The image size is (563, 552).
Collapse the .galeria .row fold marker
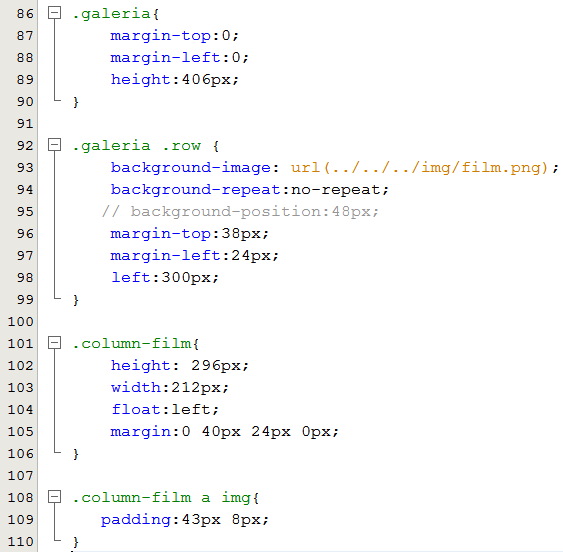(55, 145)
